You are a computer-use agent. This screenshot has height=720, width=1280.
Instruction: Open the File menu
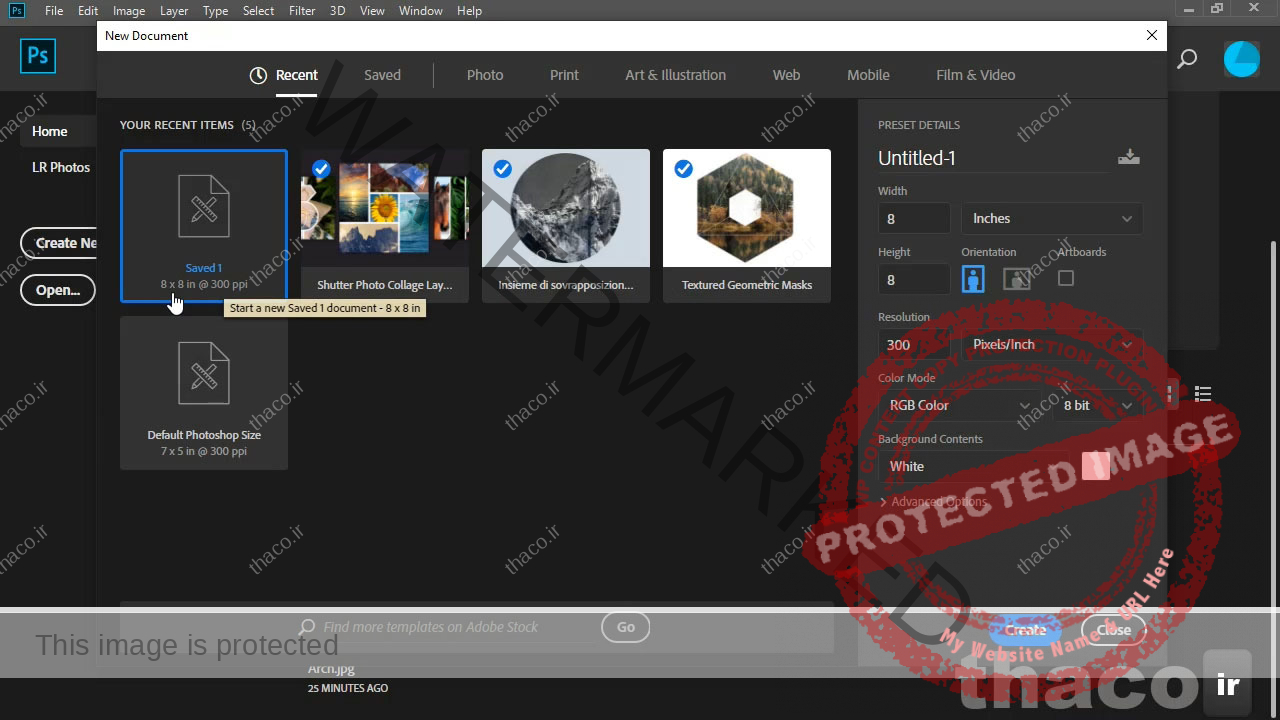pos(54,10)
